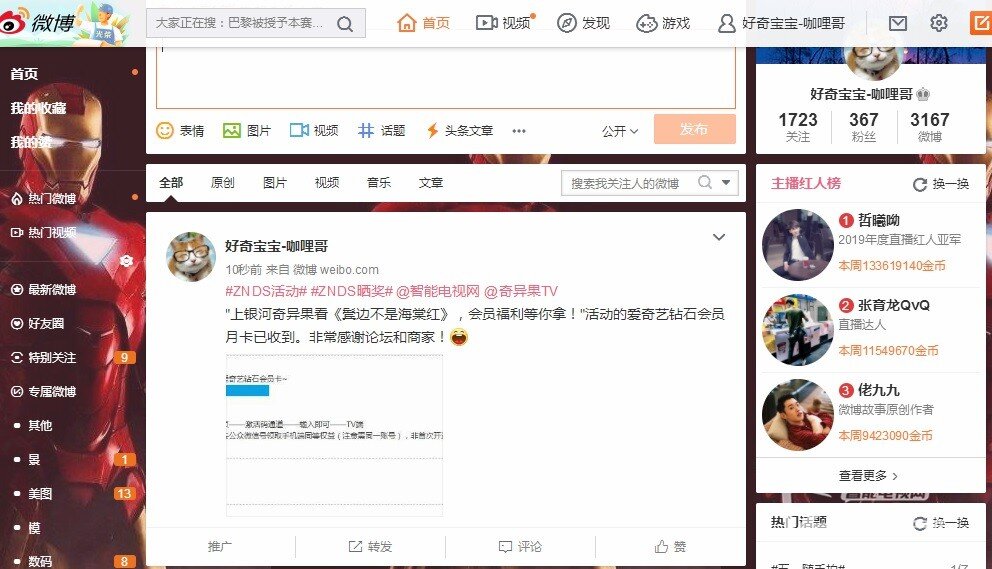Open 公开 visibility dropdown
Screen dimensions: 992x569
[620, 131]
